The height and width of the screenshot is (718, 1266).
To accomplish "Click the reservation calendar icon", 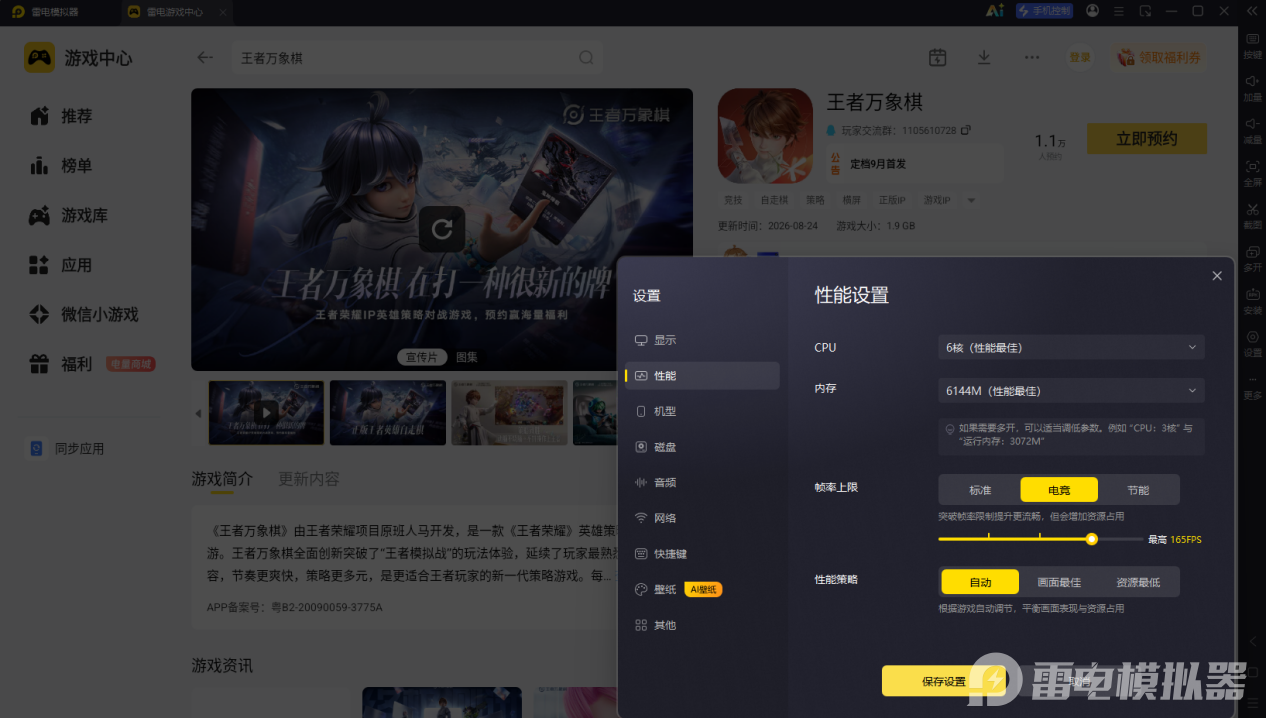I will pos(937,58).
